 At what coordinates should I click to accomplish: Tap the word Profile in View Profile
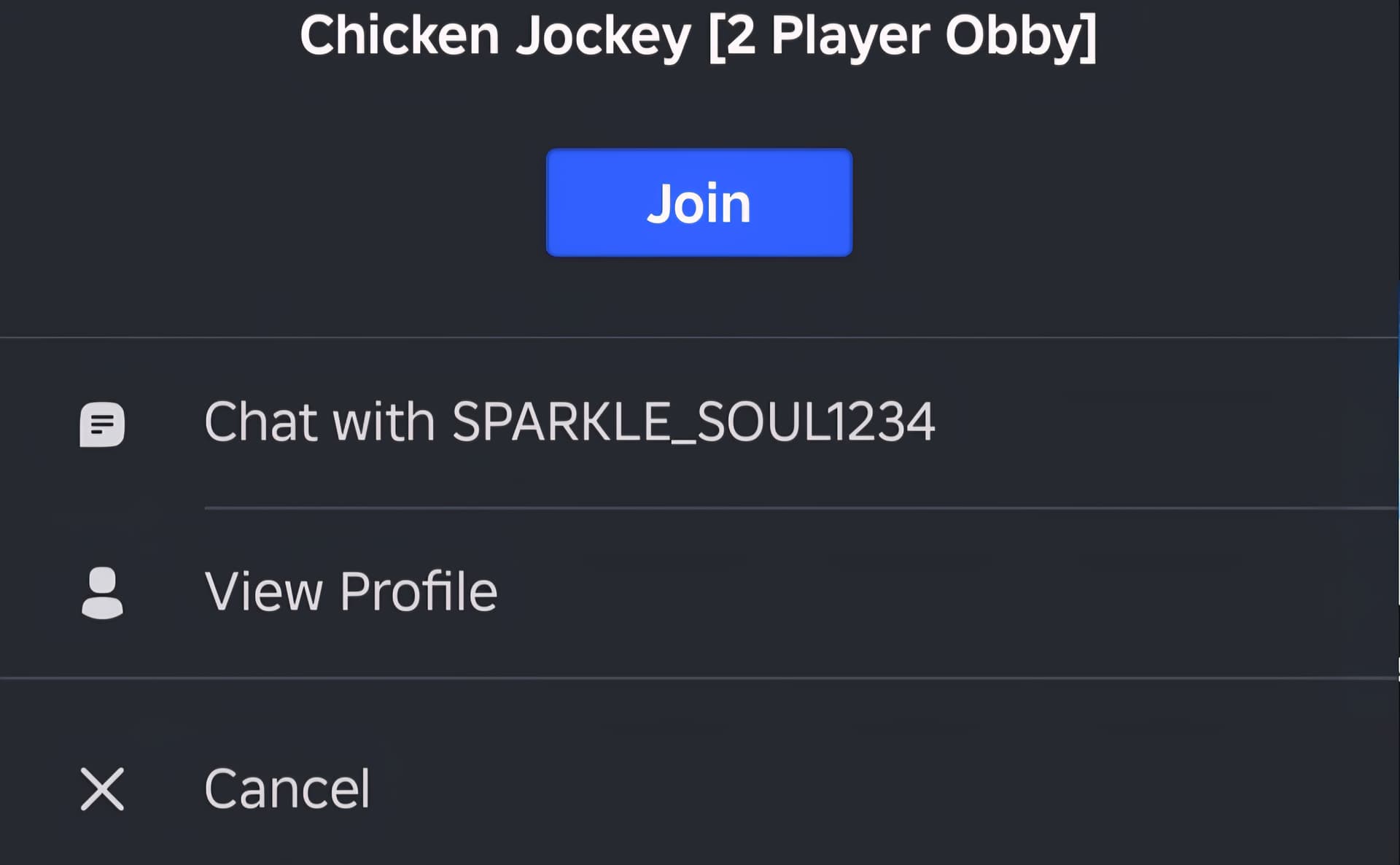(419, 591)
